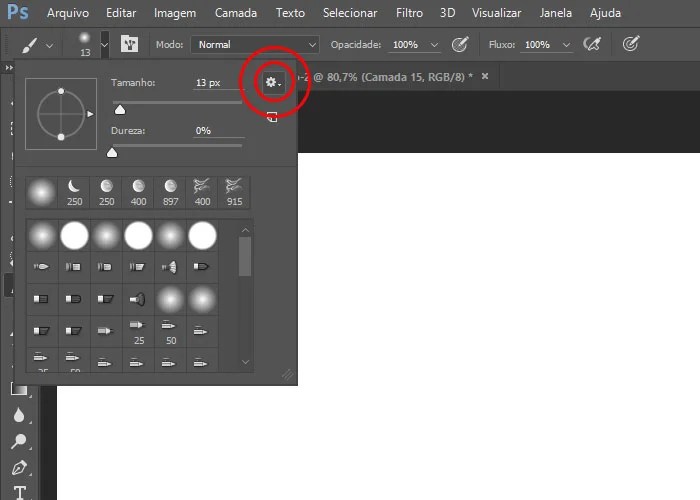Image resolution: width=700 pixels, height=500 pixels.
Task: Select the fan bristle brush preset
Action: click(171, 267)
